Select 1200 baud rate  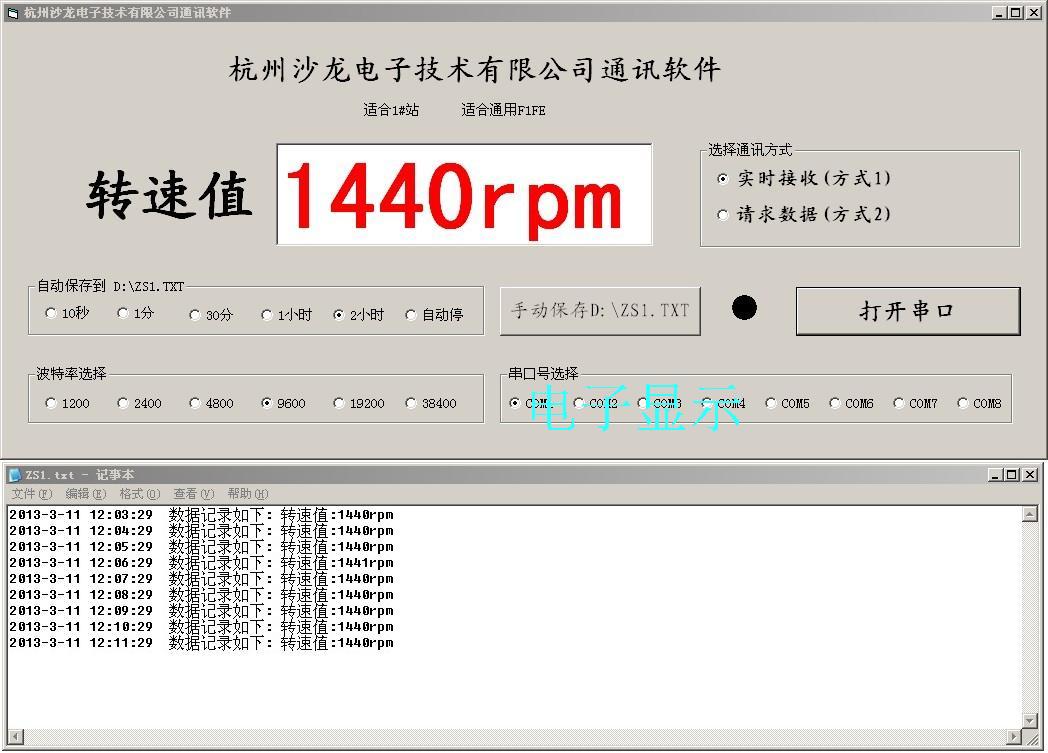(50, 403)
